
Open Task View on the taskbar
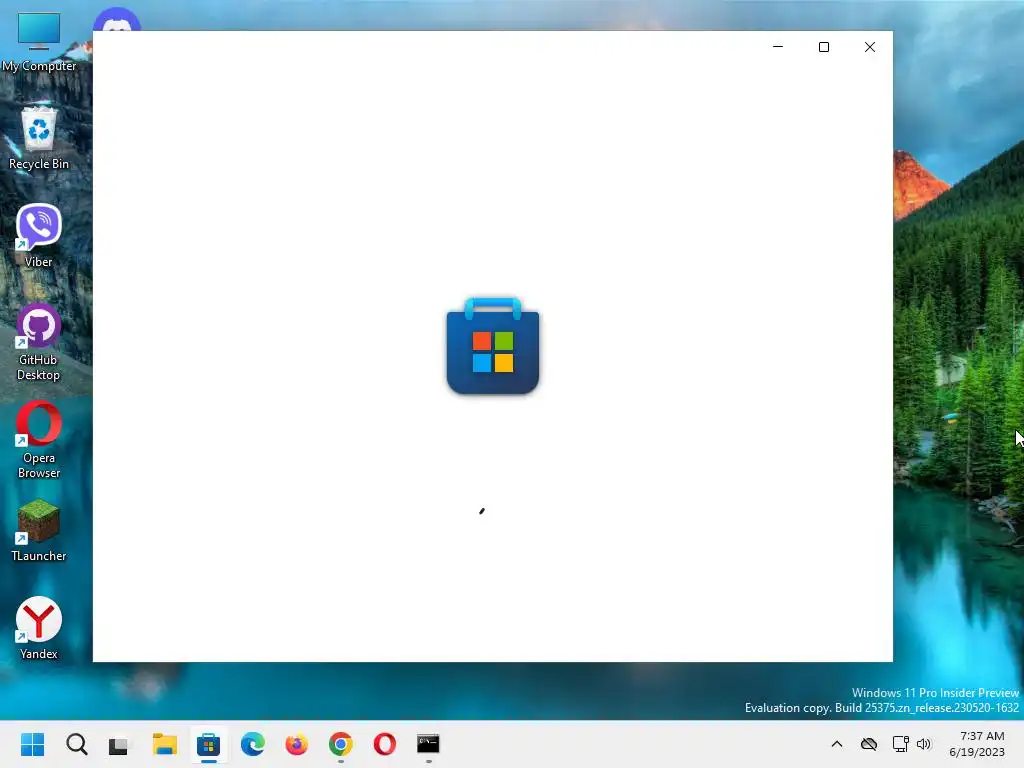pyautogui.click(x=119, y=744)
